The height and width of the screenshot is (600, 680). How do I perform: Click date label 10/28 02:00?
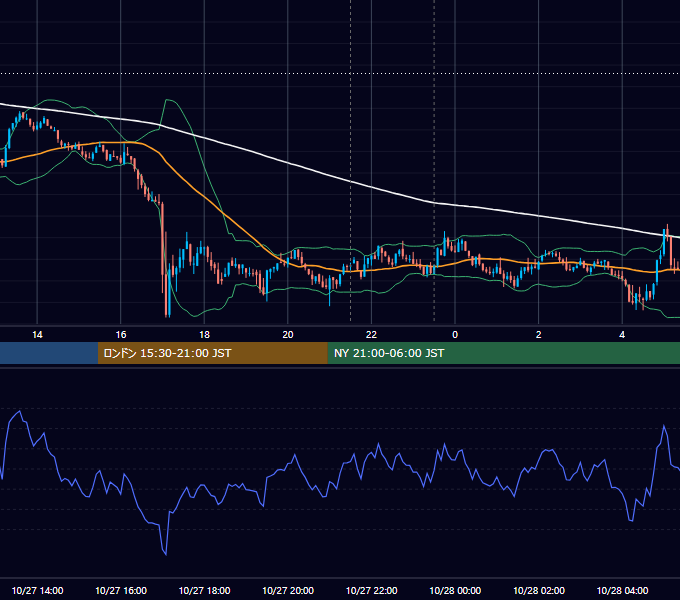539,590
